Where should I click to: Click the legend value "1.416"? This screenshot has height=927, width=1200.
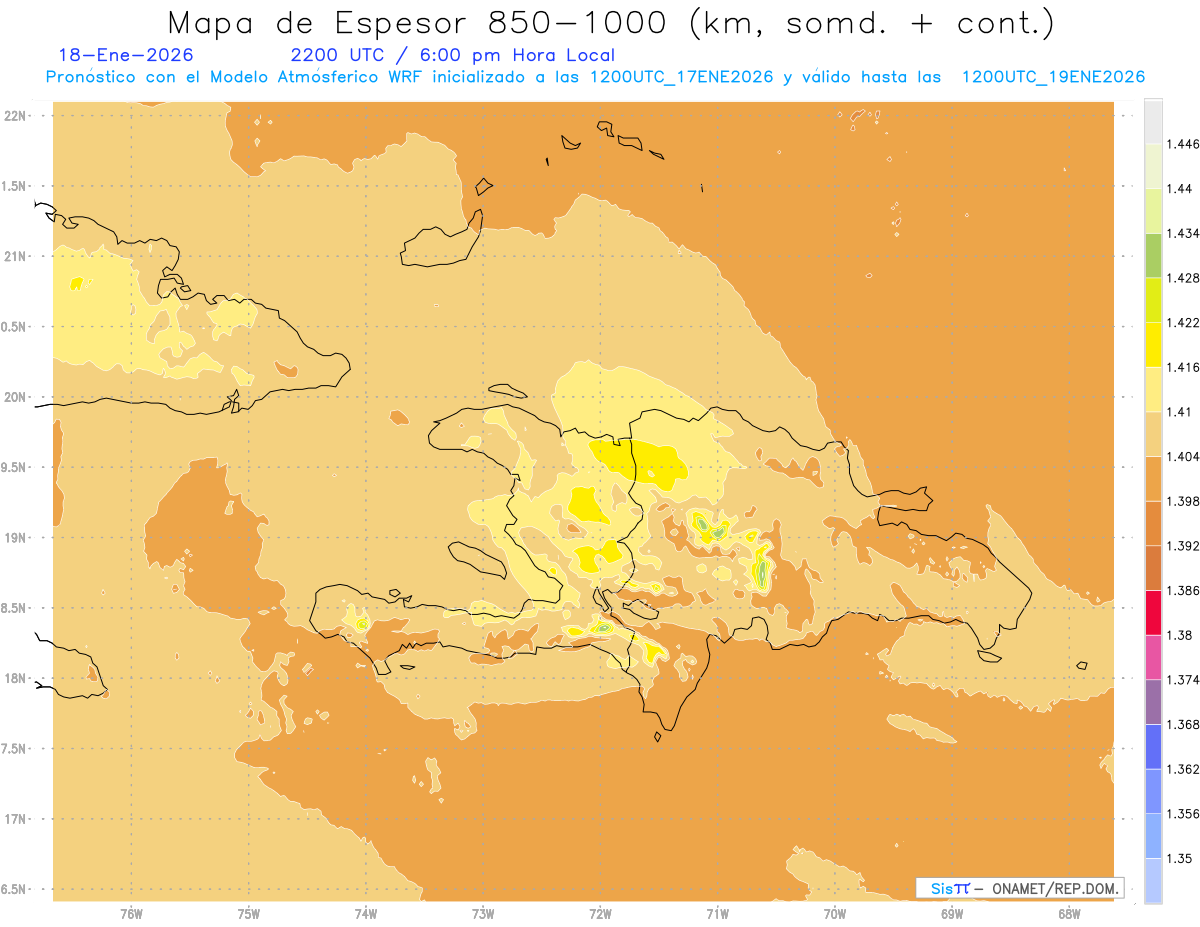[1184, 367]
